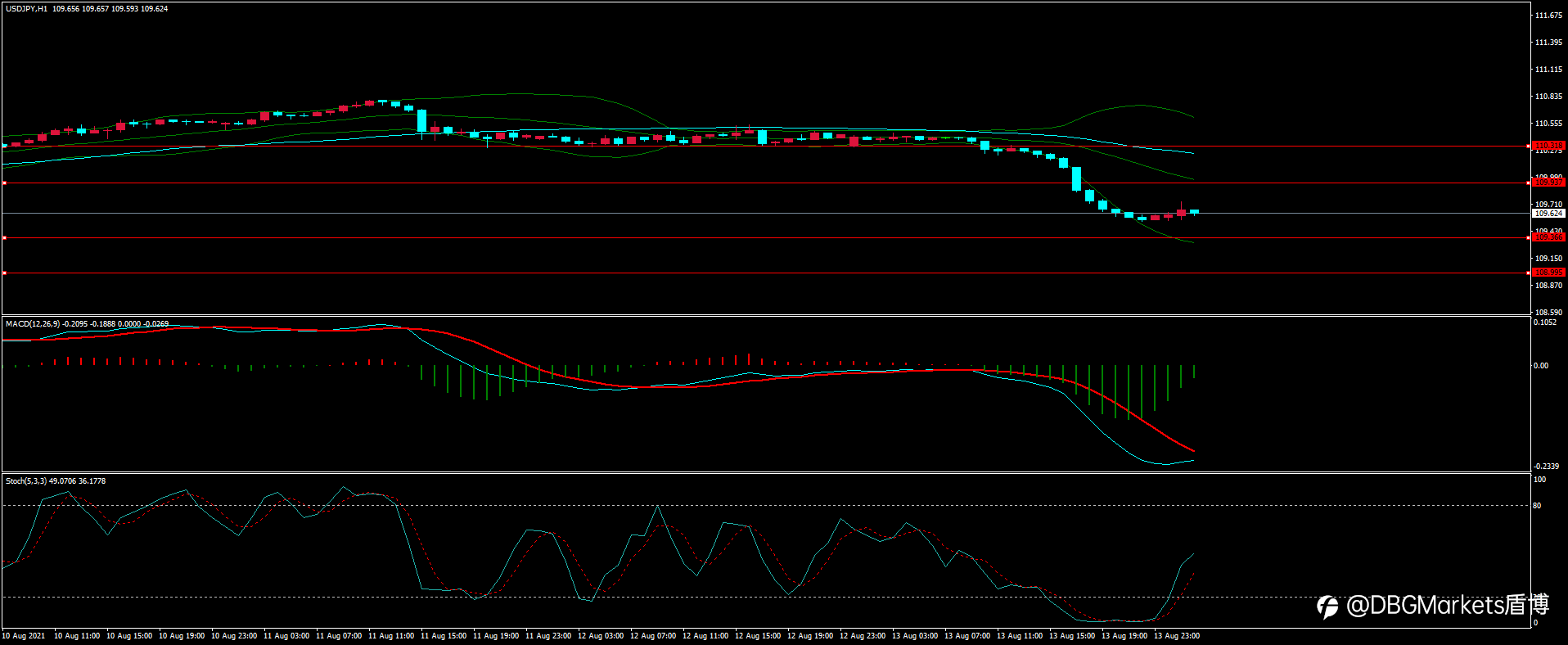1568x645 pixels.
Task: Click the 110.318 red price tag
Action: [x=1548, y=146]
